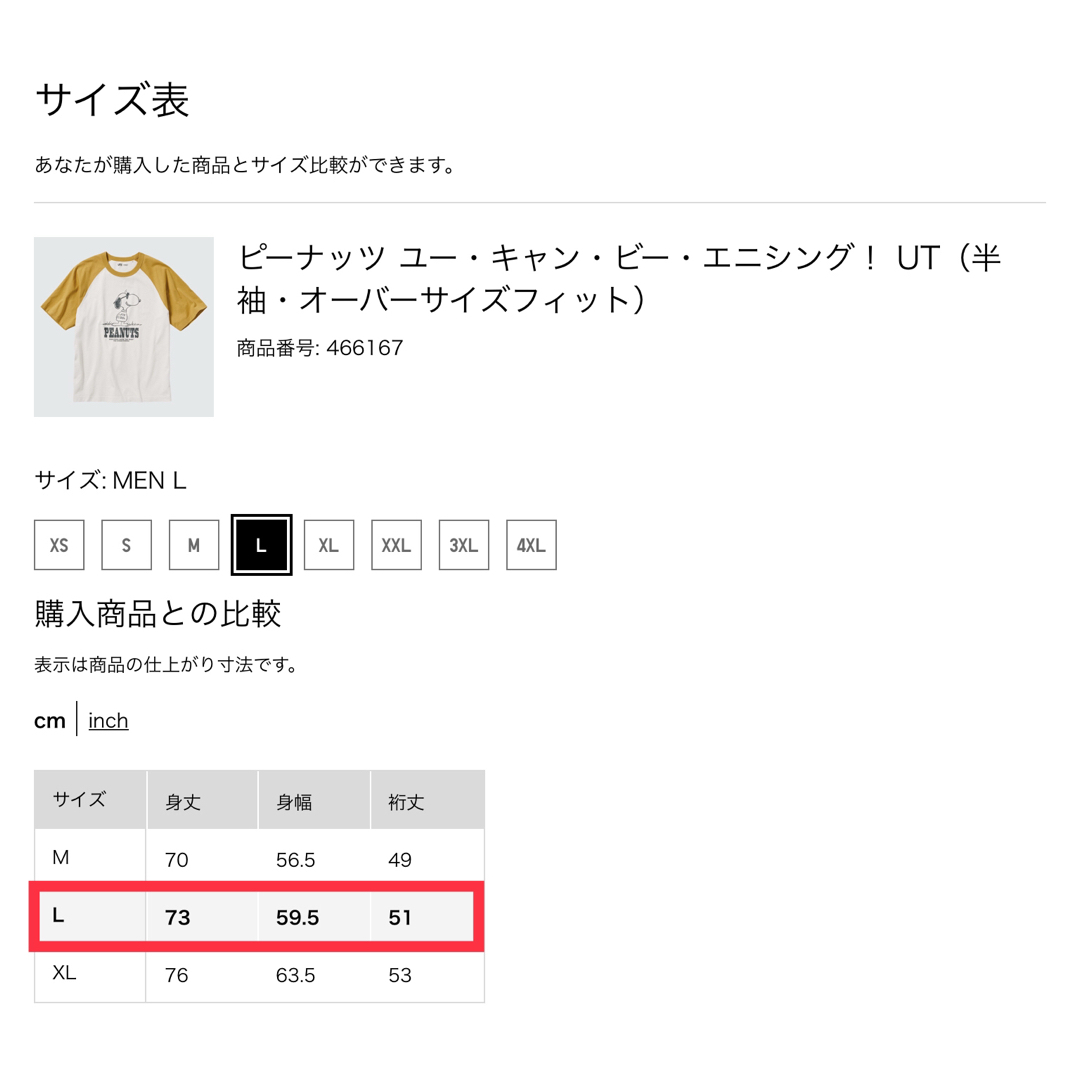Pick the 3XL size box
Image resolution: width=1080 pixels, height=1080 pixels.
[x=464, y=545]
